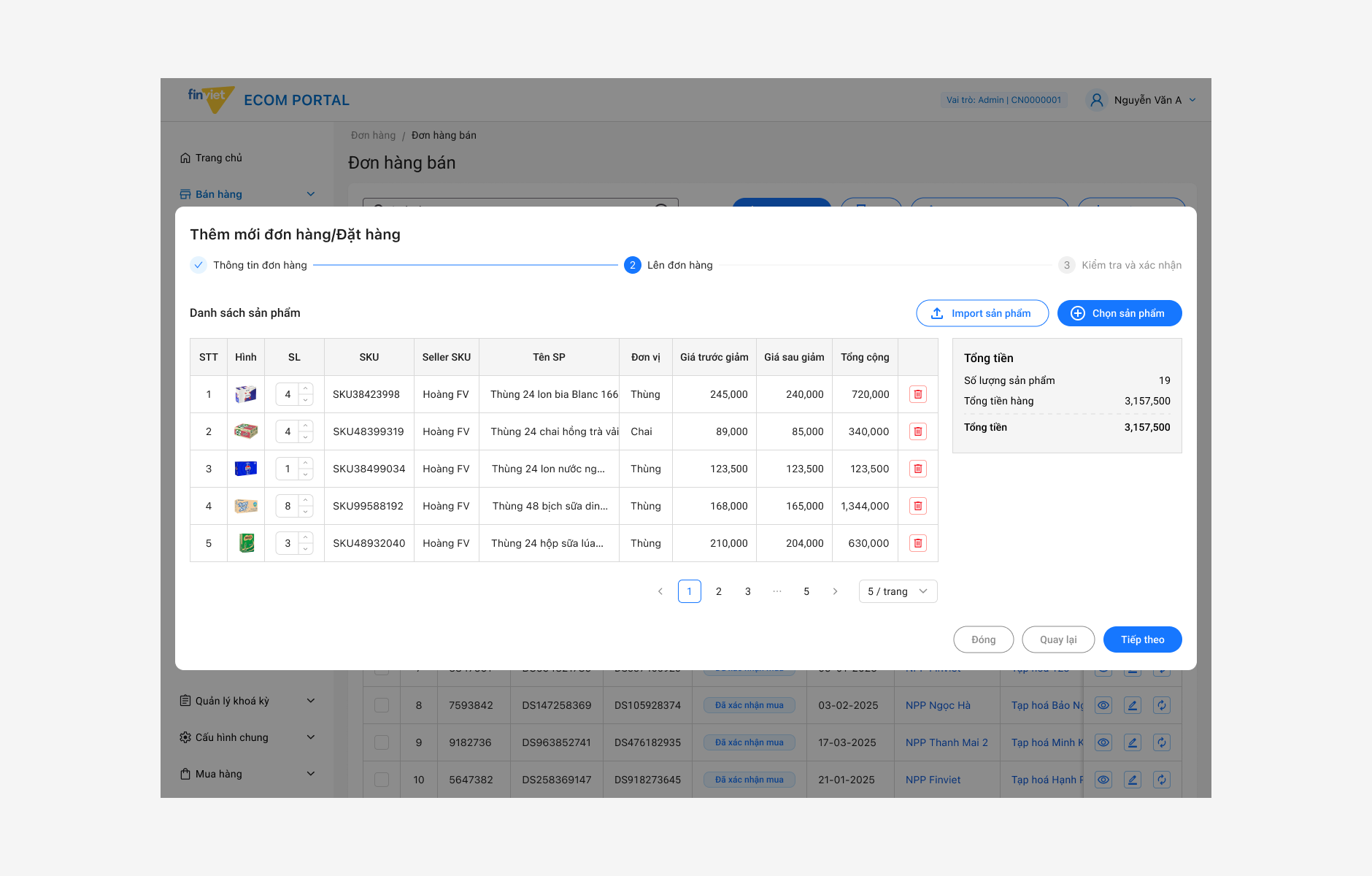Screen dimensions: 1372x876
Task: Click trash icon for SKU99588192
Action: click(918, 506)
